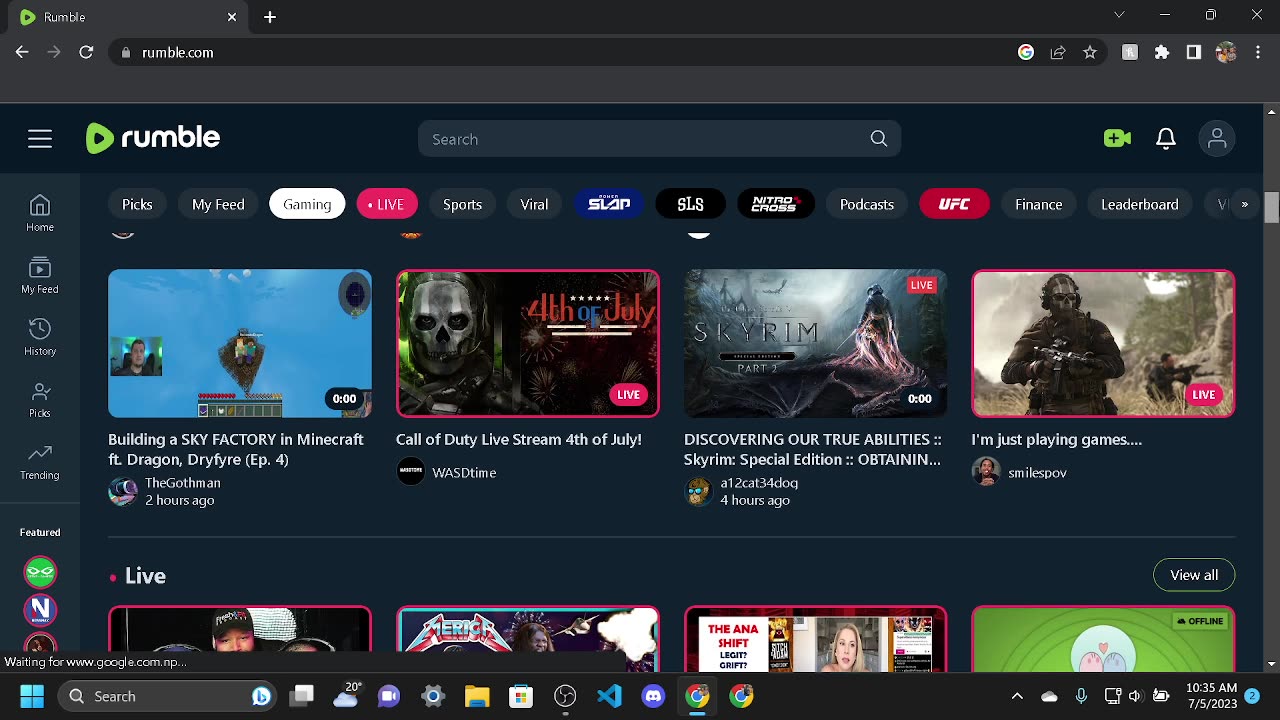Select the SLS category chip
The image size is (1280, 720).
point(690,204)
